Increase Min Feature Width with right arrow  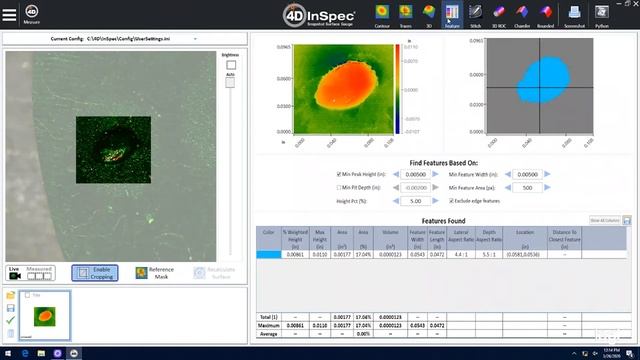pos(547,174)
